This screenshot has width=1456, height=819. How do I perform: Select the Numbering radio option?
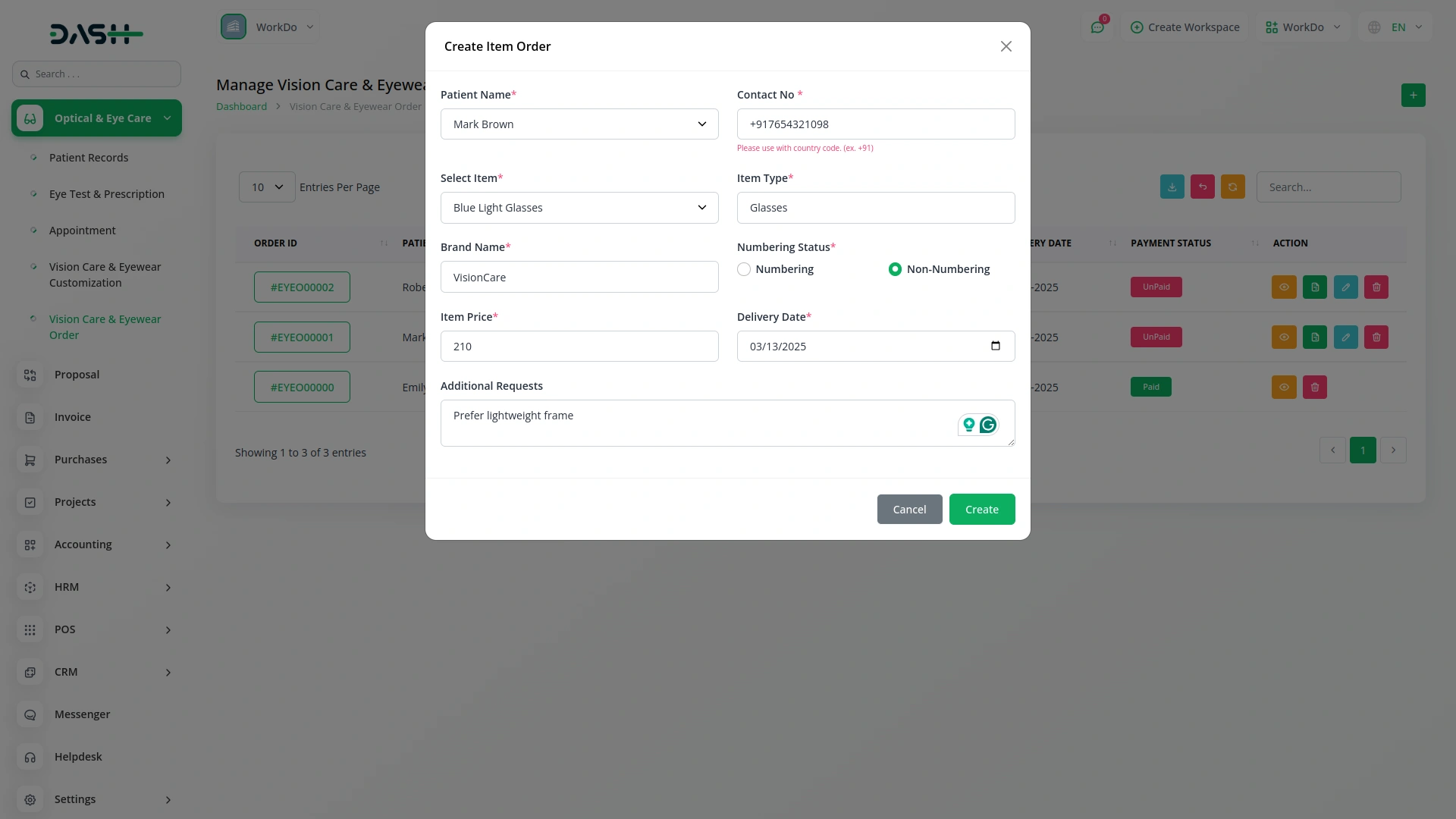coord(744,269)
